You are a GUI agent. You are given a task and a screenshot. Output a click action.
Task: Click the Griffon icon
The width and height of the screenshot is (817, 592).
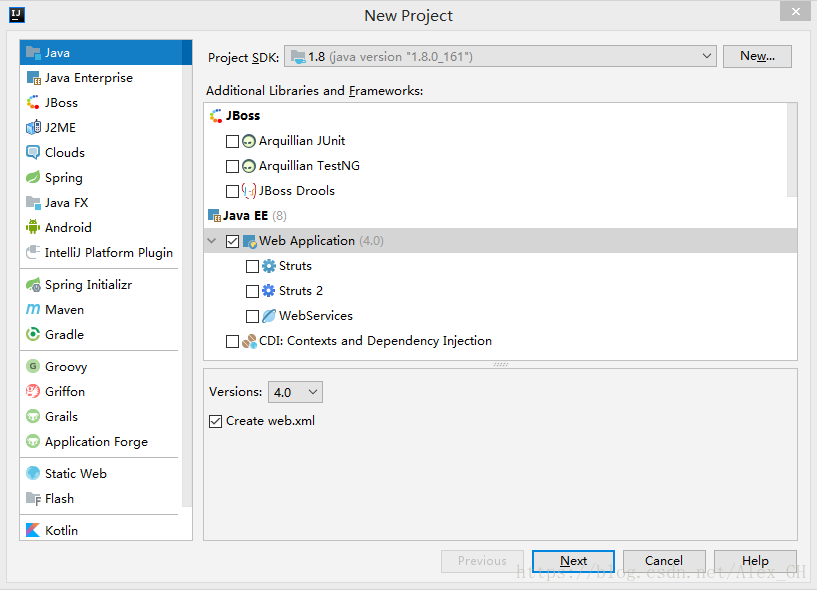[33, 391]
